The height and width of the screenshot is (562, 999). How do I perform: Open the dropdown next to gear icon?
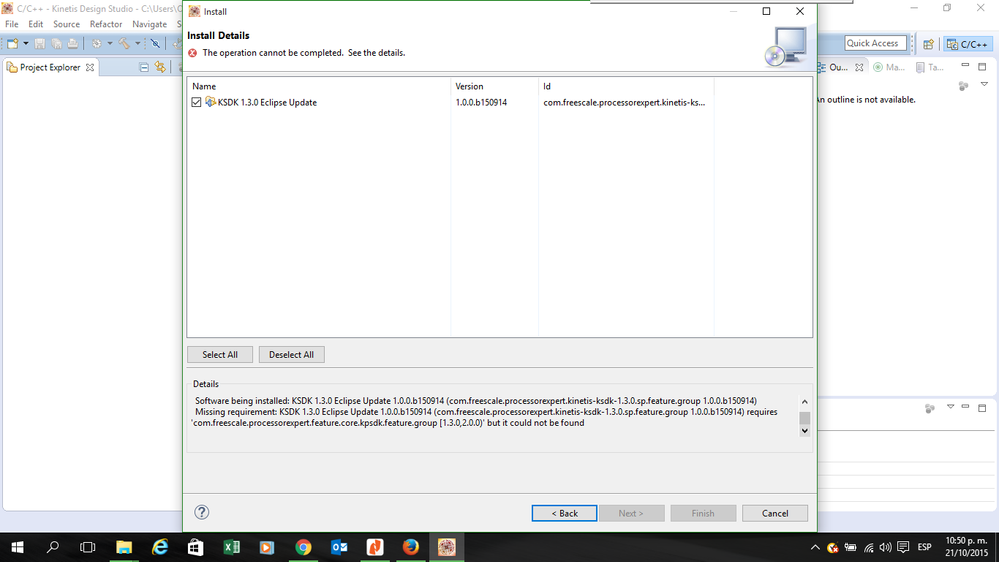point(110,43)
